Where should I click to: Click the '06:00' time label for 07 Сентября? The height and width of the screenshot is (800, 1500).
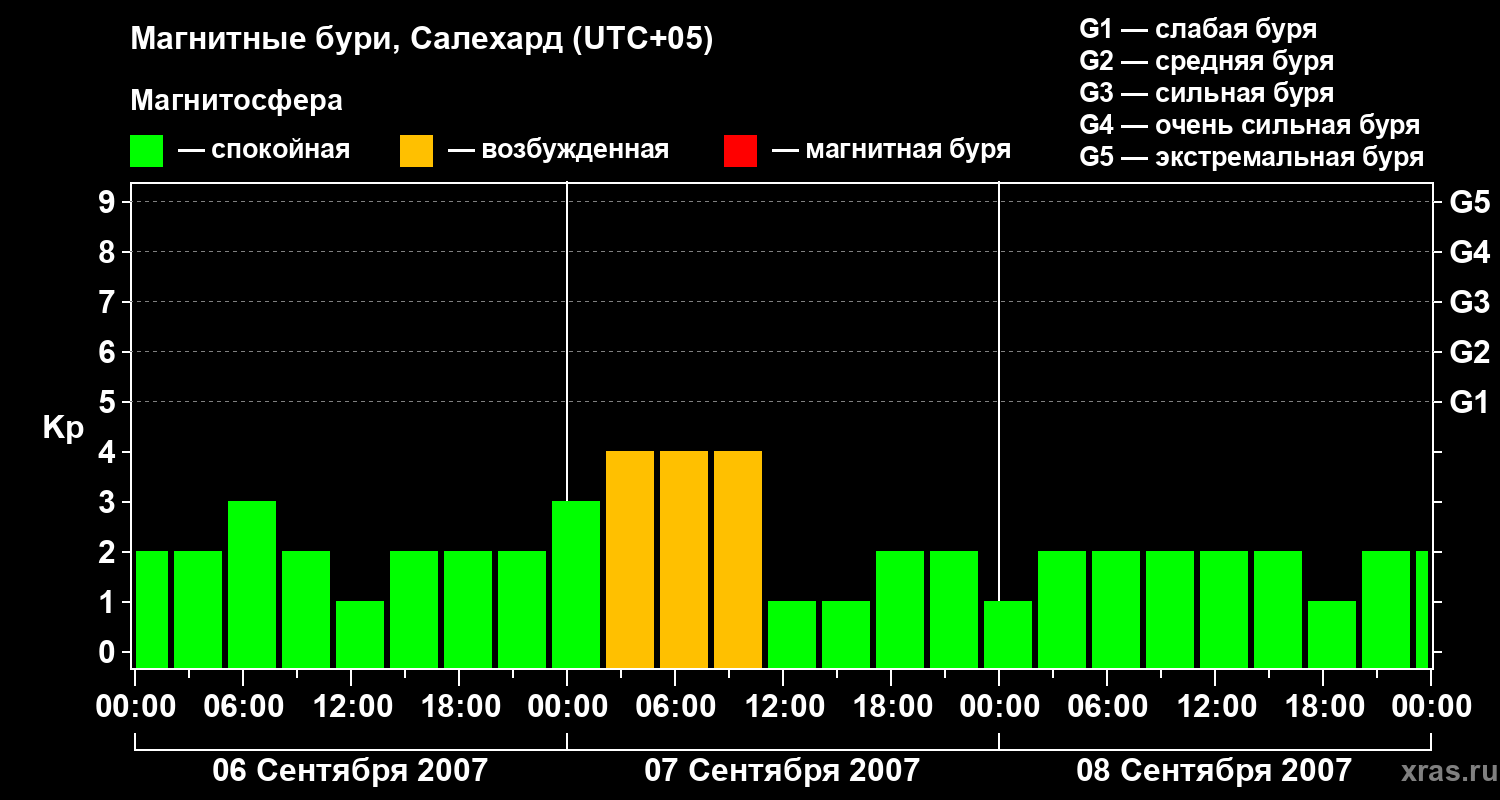point(674,706)
